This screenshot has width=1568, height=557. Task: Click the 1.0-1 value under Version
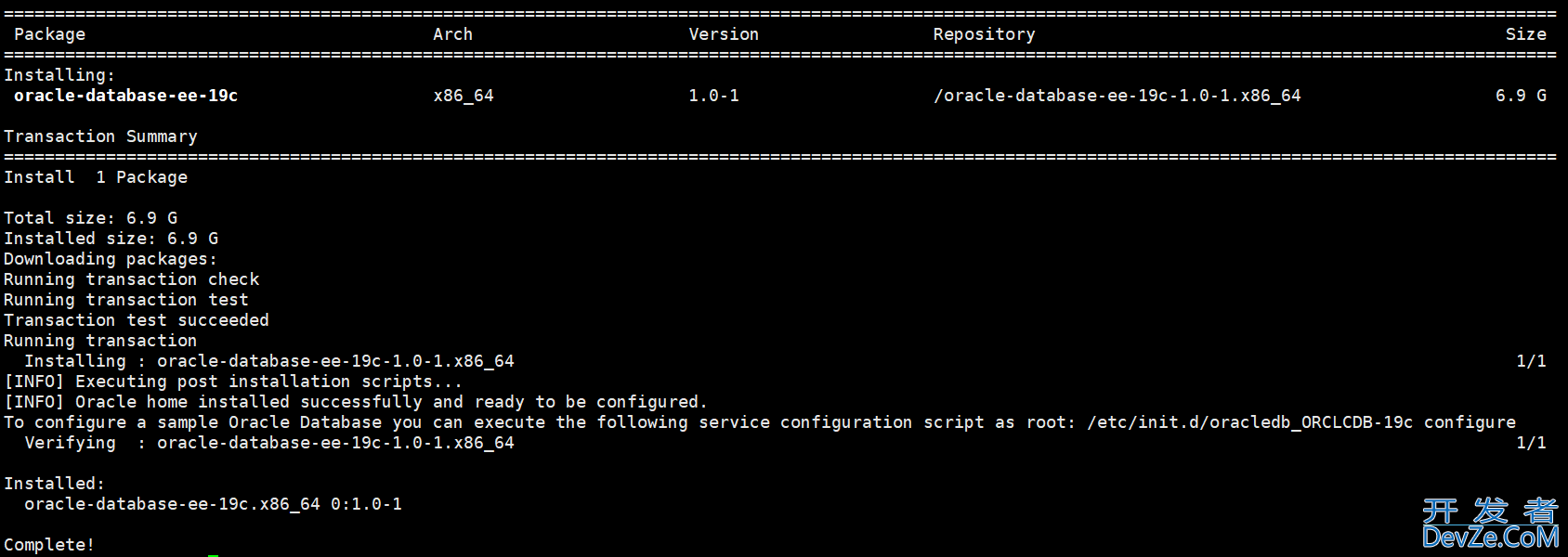713,96
